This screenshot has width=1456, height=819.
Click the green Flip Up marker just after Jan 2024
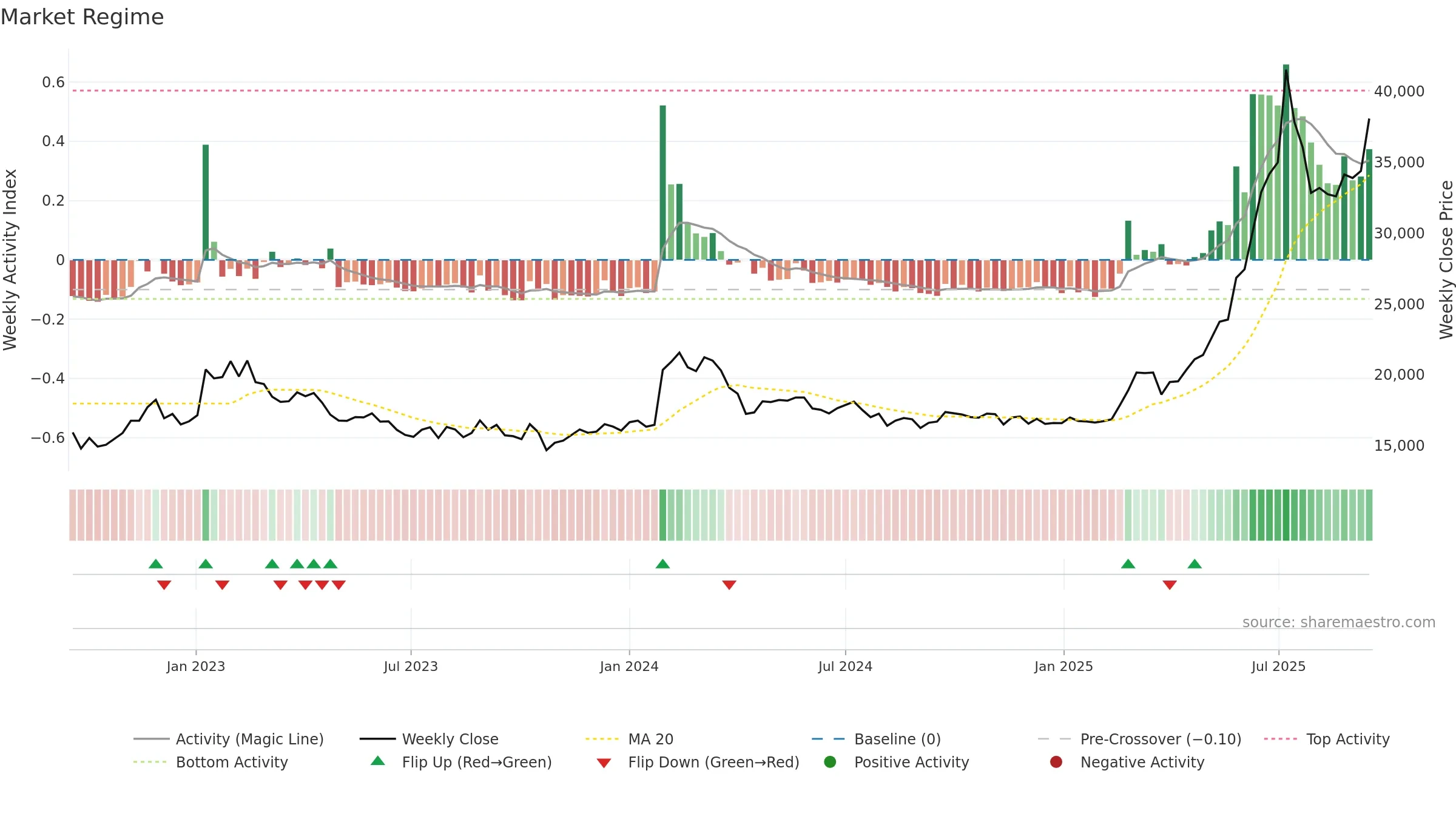point(662,564)
